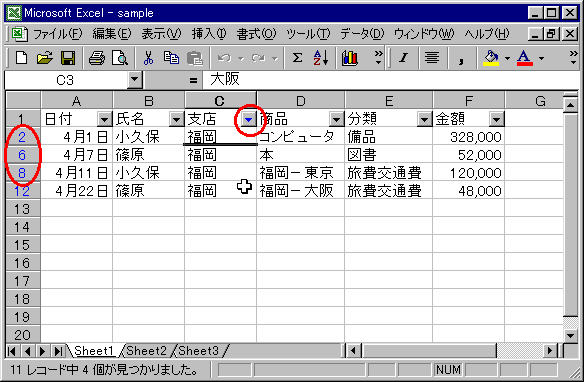Open the ウィンドウ(W) menu
Image resolution: width=584 pixels, height=382 pixels.
coord(424,34)
